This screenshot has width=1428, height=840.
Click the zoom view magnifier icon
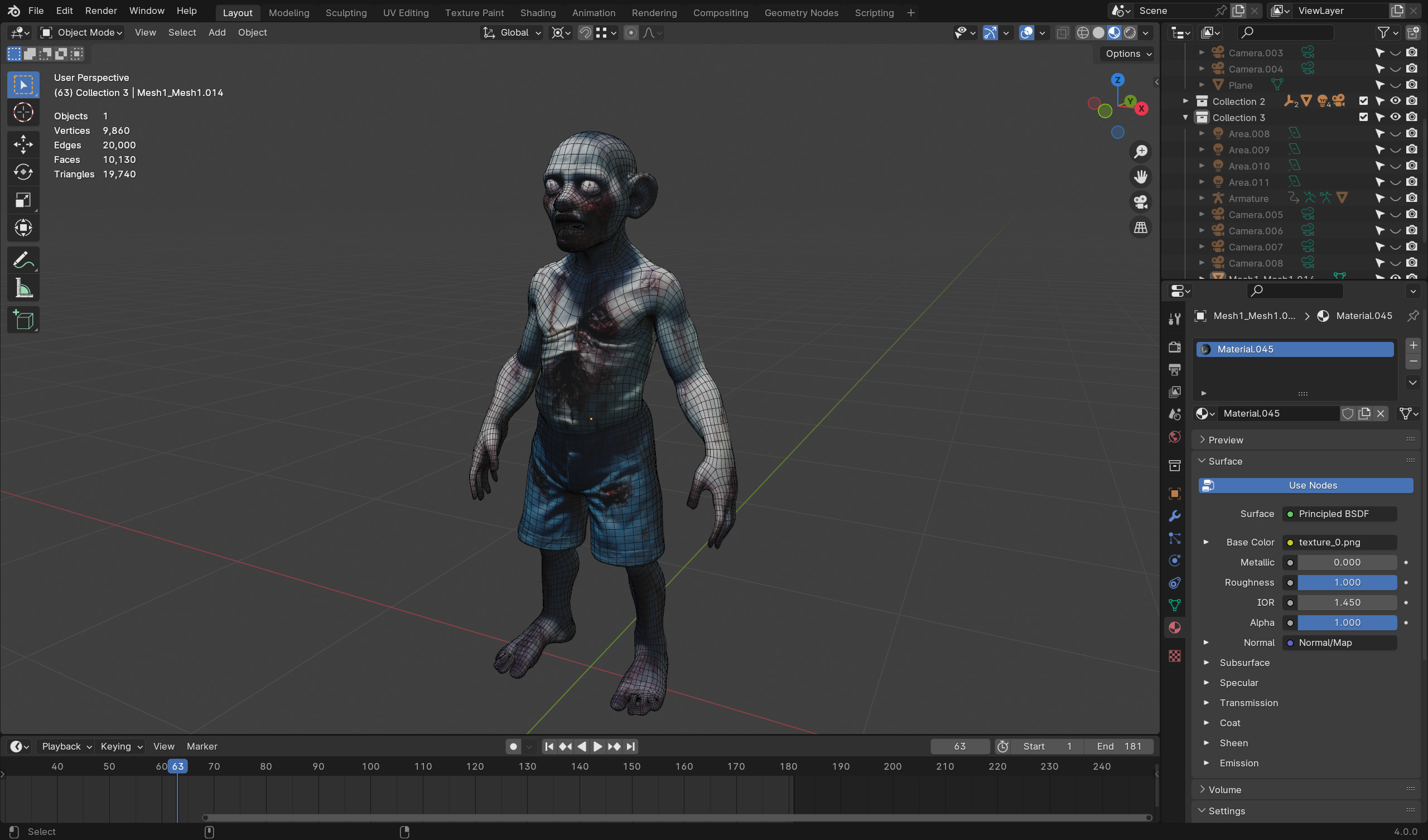tap(1140, 151)
